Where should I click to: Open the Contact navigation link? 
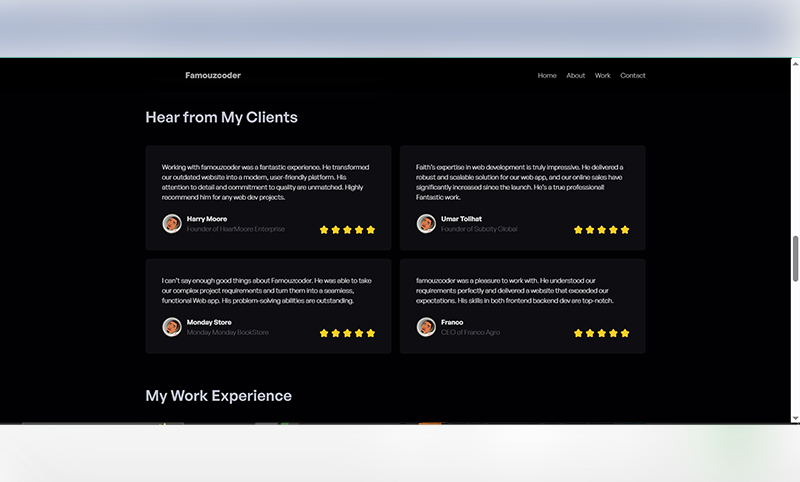[x=633, y=76]
